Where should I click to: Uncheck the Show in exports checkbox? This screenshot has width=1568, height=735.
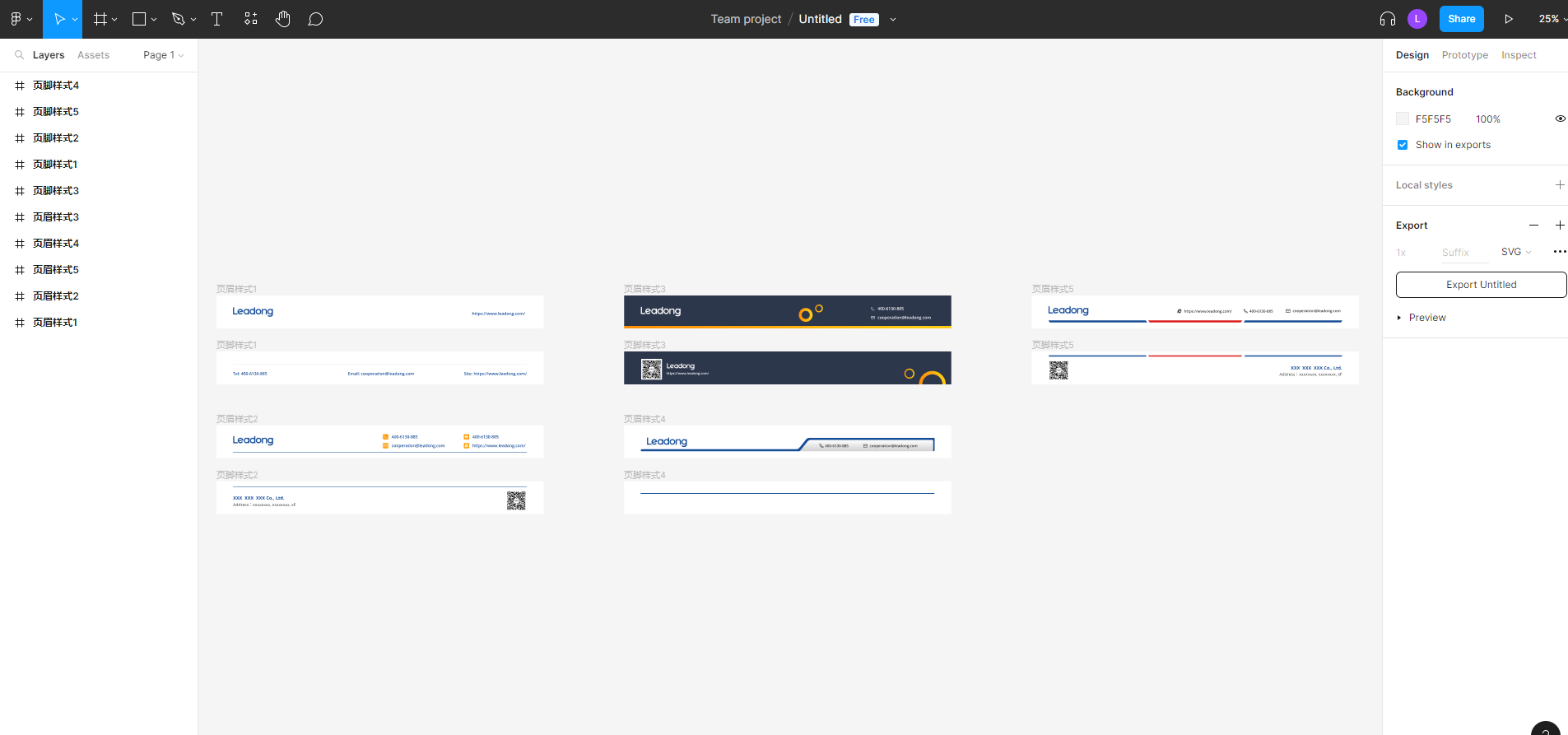click(1403, 145)
